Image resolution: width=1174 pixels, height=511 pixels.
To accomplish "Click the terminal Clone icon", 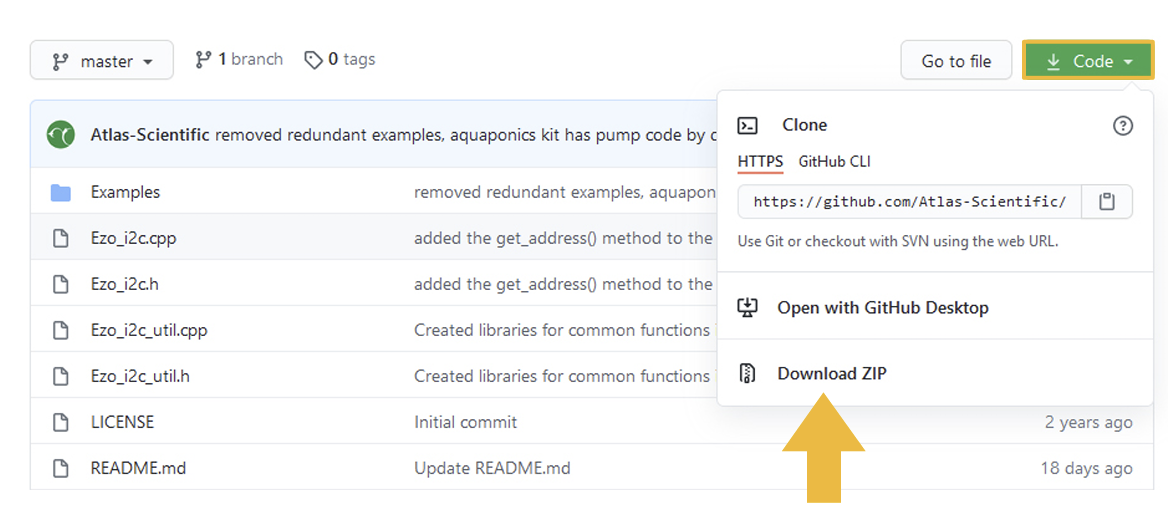I will click(747, 125).
